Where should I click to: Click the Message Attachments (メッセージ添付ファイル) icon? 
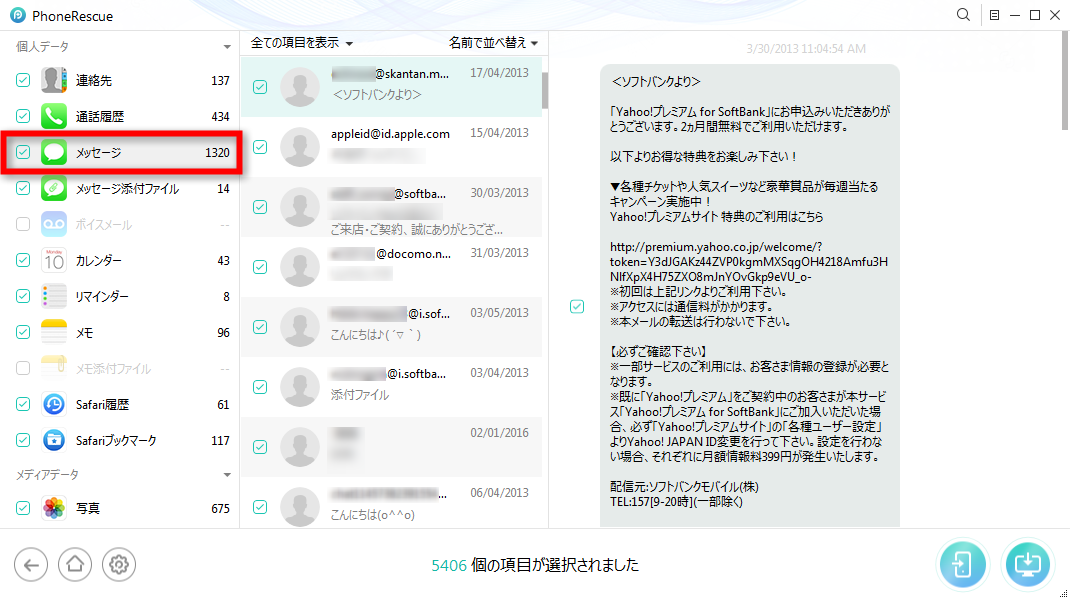click(54, 188)
